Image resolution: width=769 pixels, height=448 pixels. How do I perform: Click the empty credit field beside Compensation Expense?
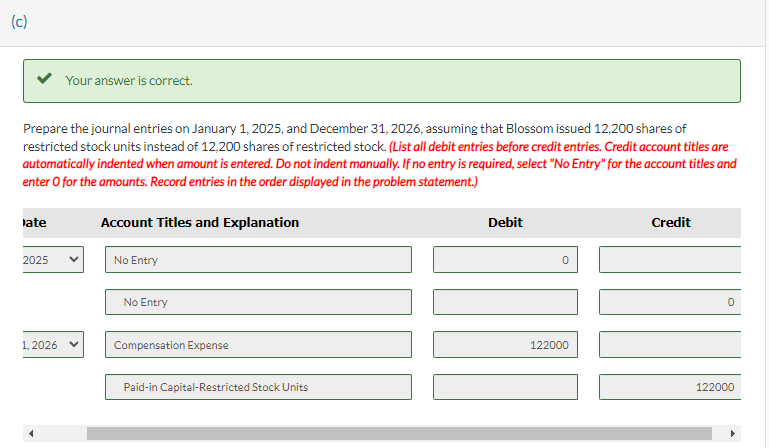[x=670, y=345]
